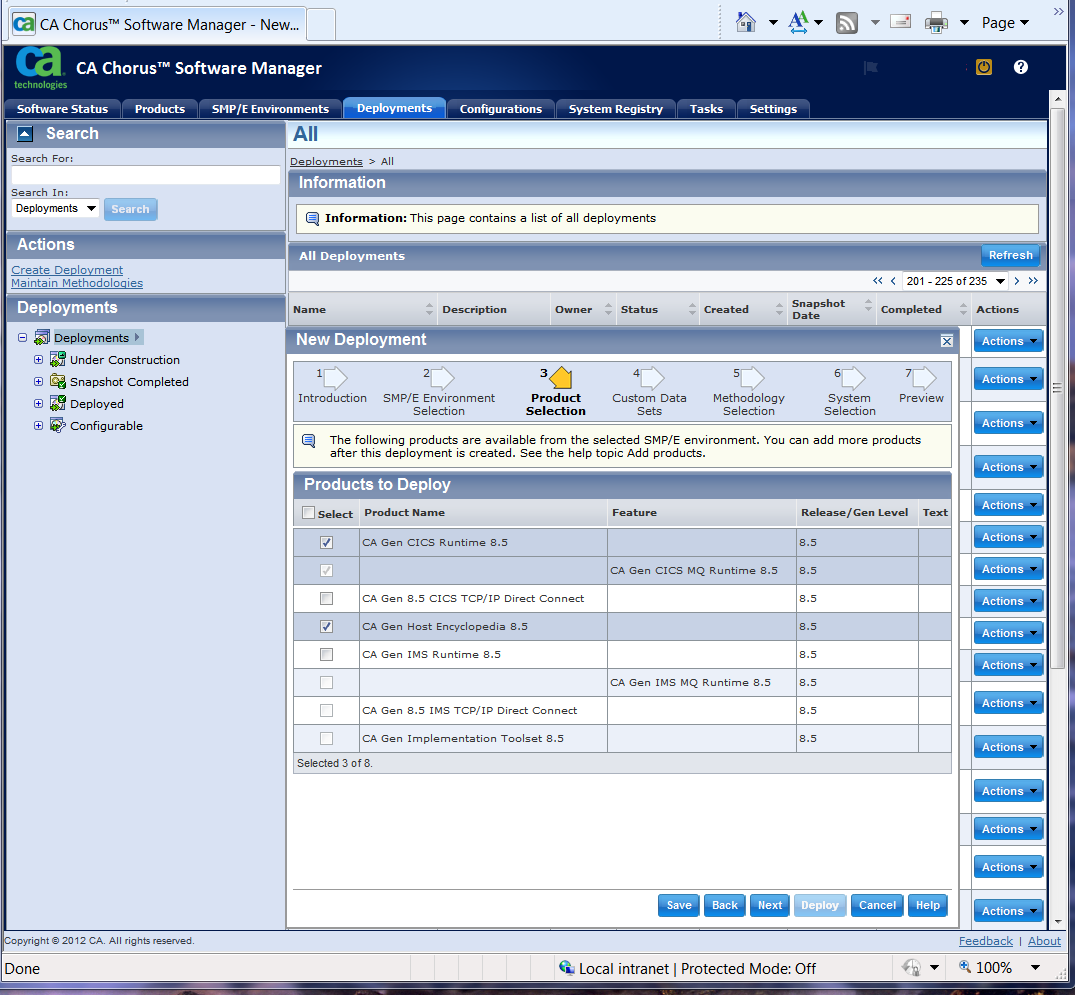1075x995 pixels.
Task: Uncheck CA Gen Host Encyclopedia 8.5
Action: click(x=326, y=627)
